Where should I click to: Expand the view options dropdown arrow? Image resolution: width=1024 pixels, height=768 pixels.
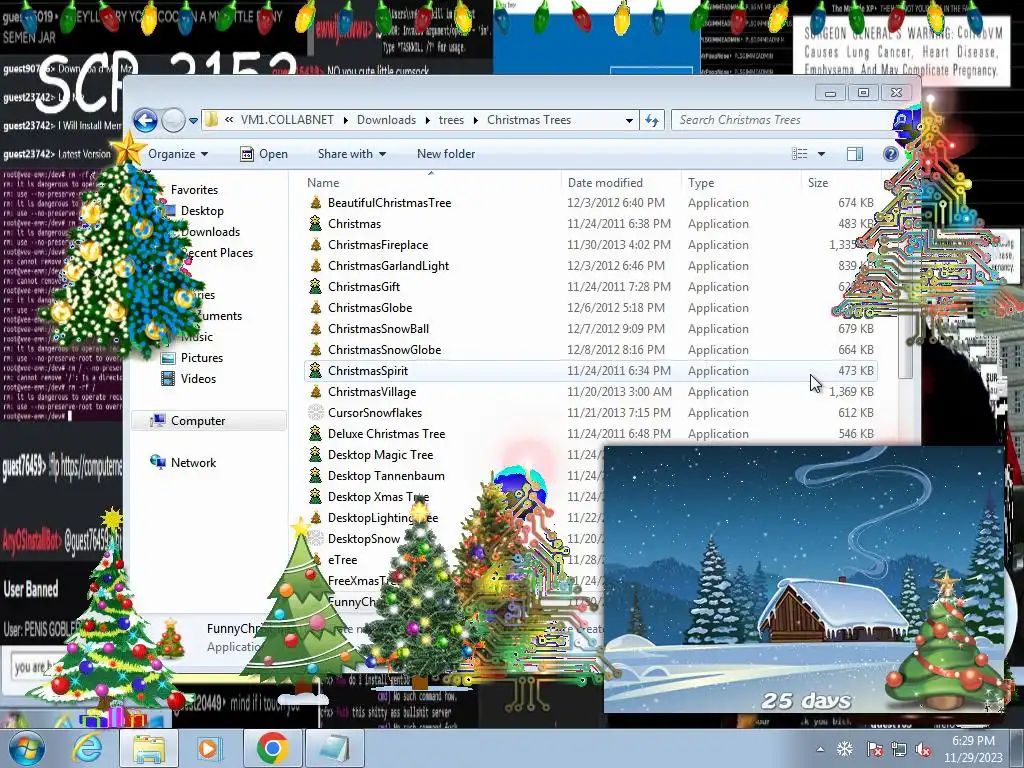point(822,154)
